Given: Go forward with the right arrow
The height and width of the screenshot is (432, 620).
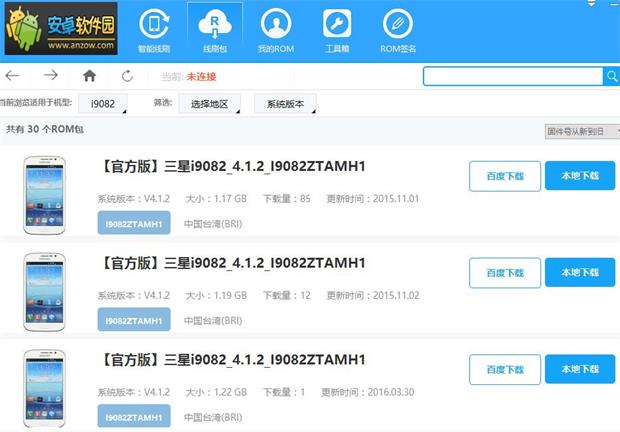Looking at the screenshot, I should point(50,76).
